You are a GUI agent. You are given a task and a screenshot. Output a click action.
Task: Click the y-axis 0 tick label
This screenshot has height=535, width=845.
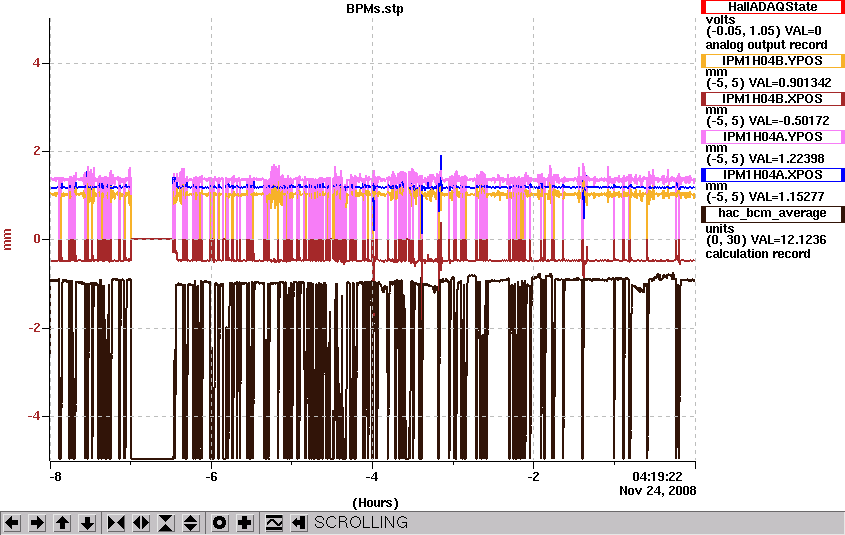[37, 239]
